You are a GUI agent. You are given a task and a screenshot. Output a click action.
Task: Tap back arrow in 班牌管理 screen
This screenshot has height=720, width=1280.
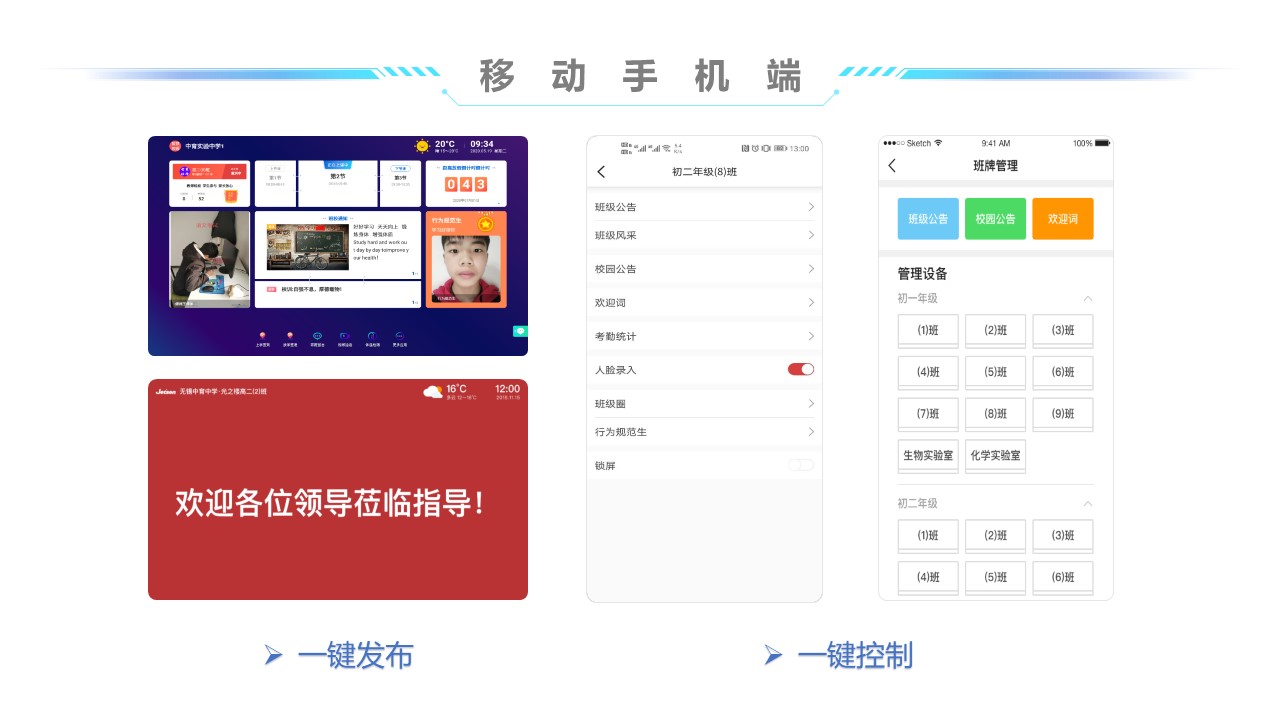pyautogui.click(x=892, y=166)
